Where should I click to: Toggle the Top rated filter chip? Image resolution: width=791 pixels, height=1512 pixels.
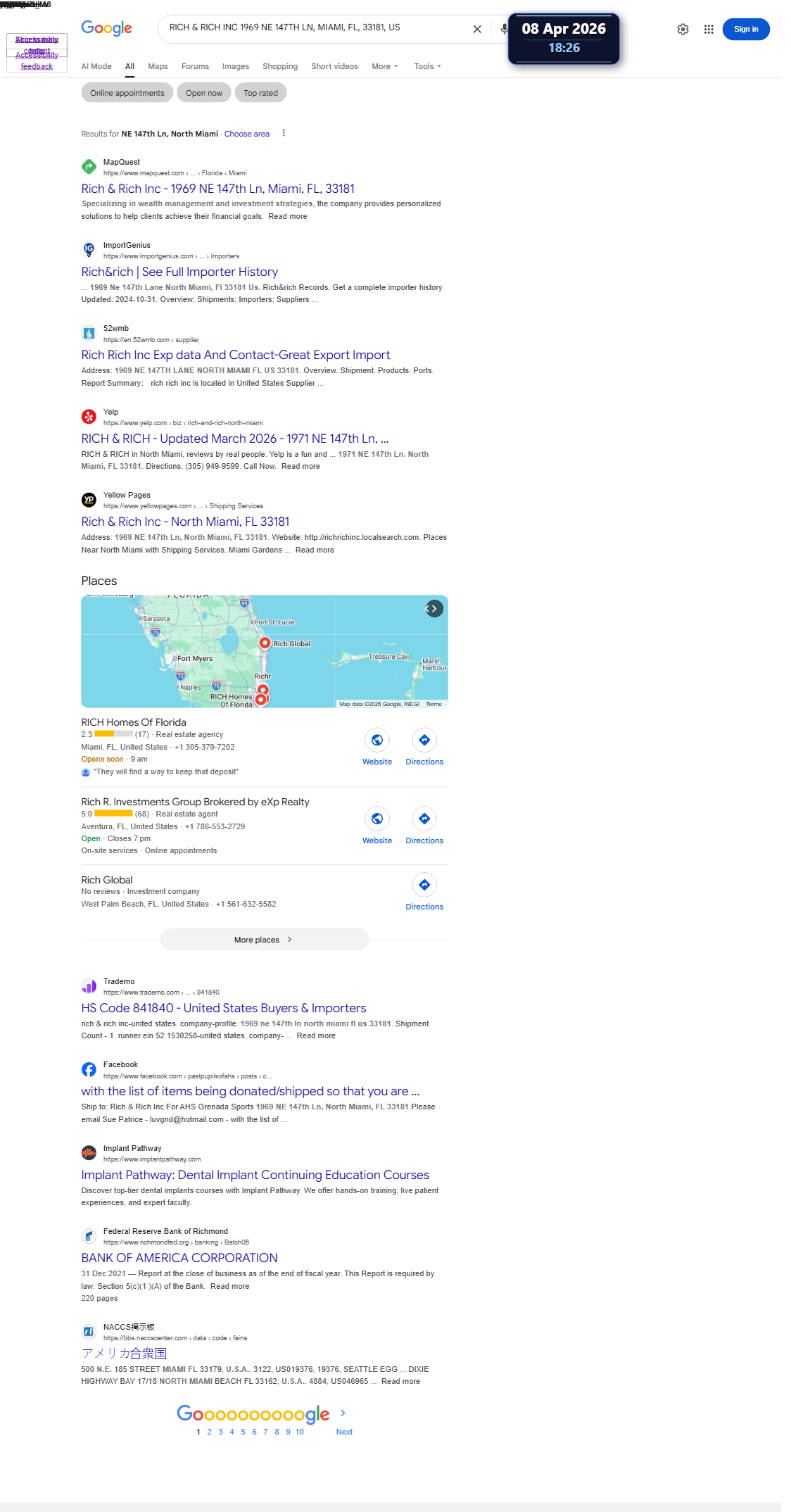tap(260, 93)
